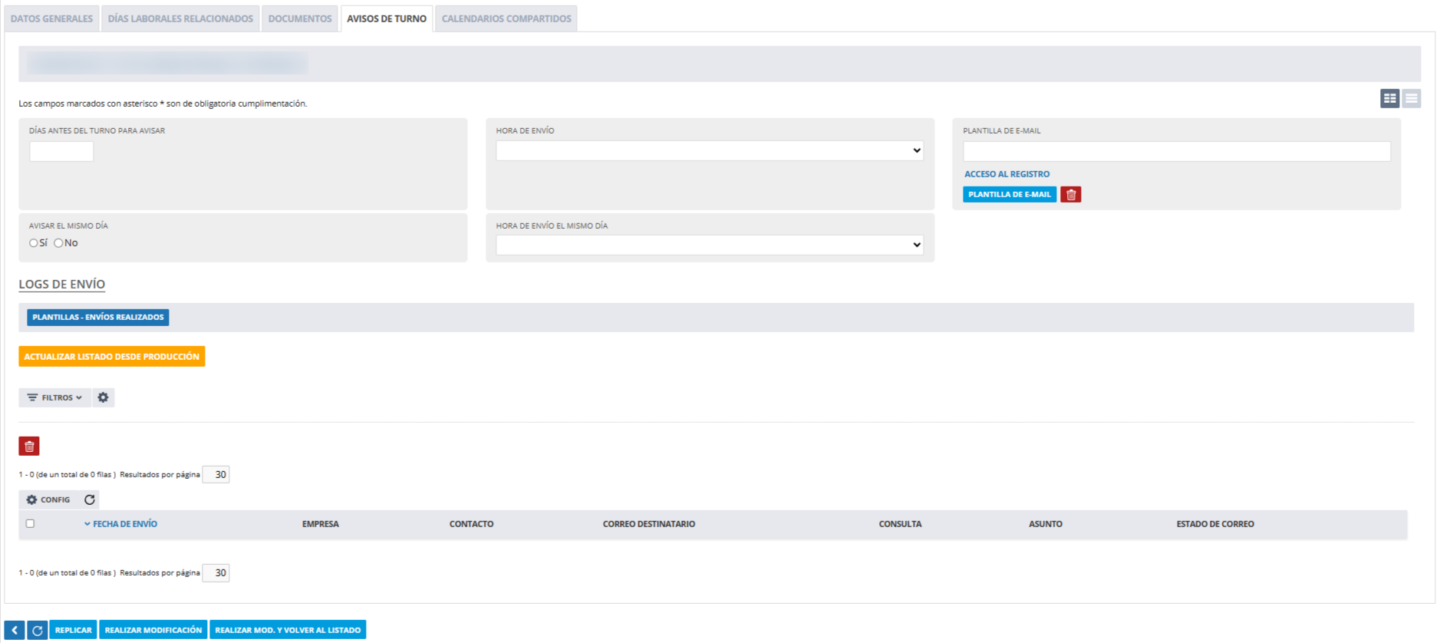
Task: Click the Actualizar listado desde producción button
Action: coord(112,356)
